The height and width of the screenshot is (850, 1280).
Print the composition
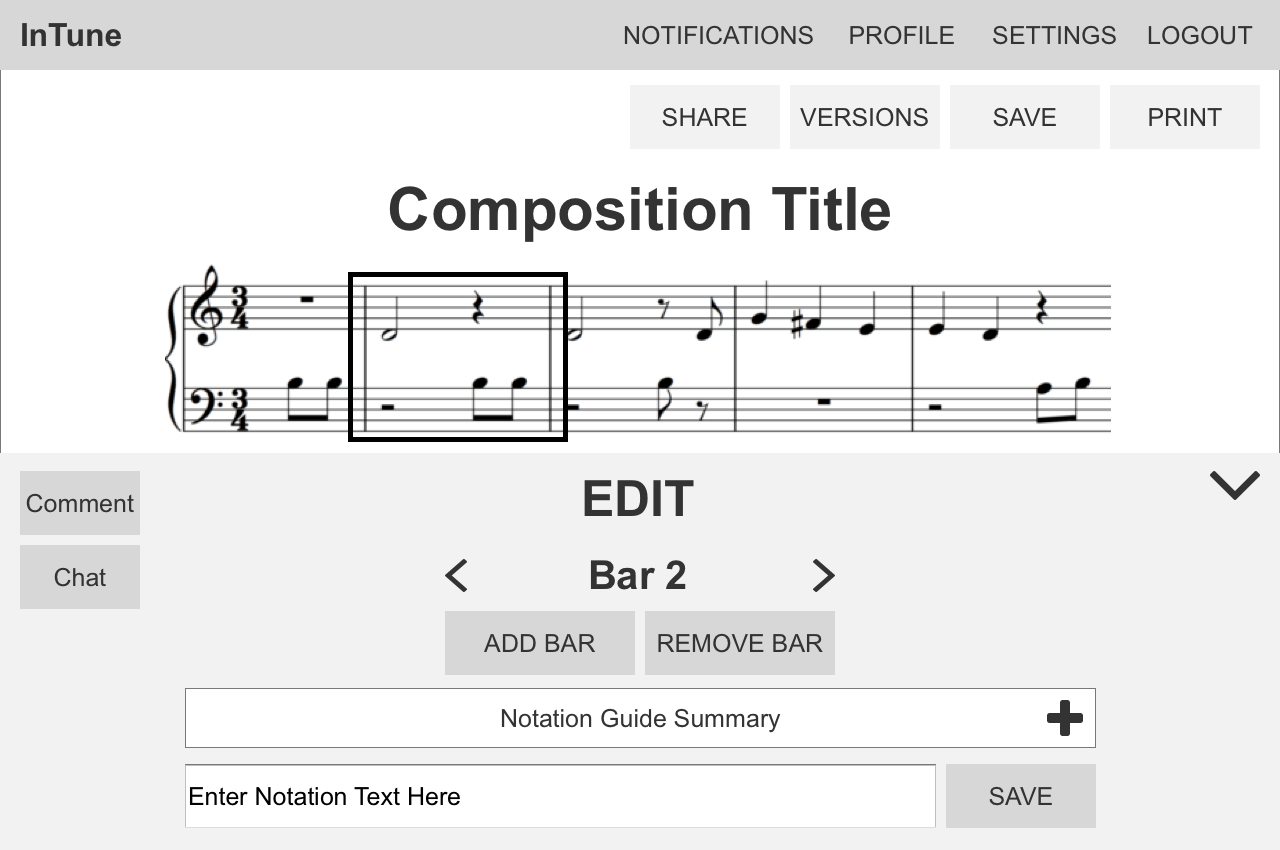click(x=1184, y=117)
